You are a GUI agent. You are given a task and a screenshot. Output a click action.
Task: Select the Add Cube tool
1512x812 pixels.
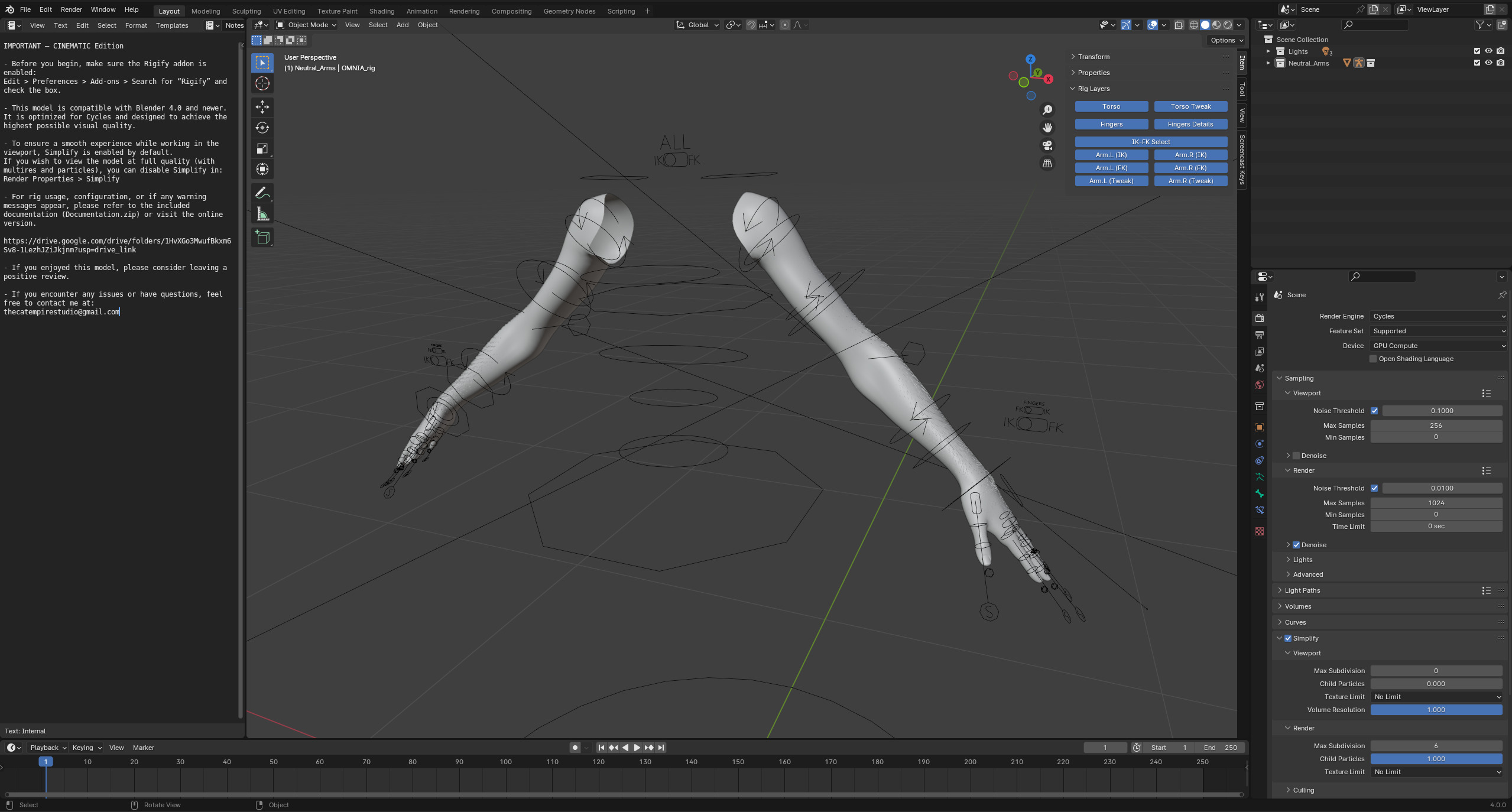[262, 238]
